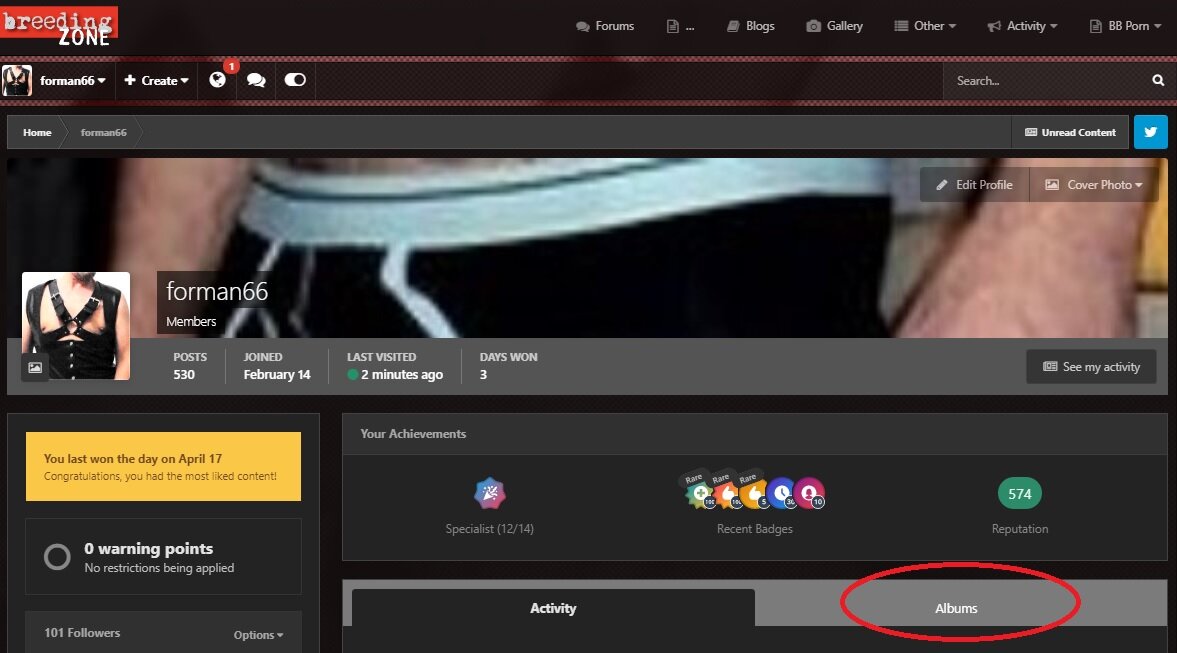This screenshot has width=1177, height=653.
Task: Open the Create dropdown
Action: tap(156, 80)
